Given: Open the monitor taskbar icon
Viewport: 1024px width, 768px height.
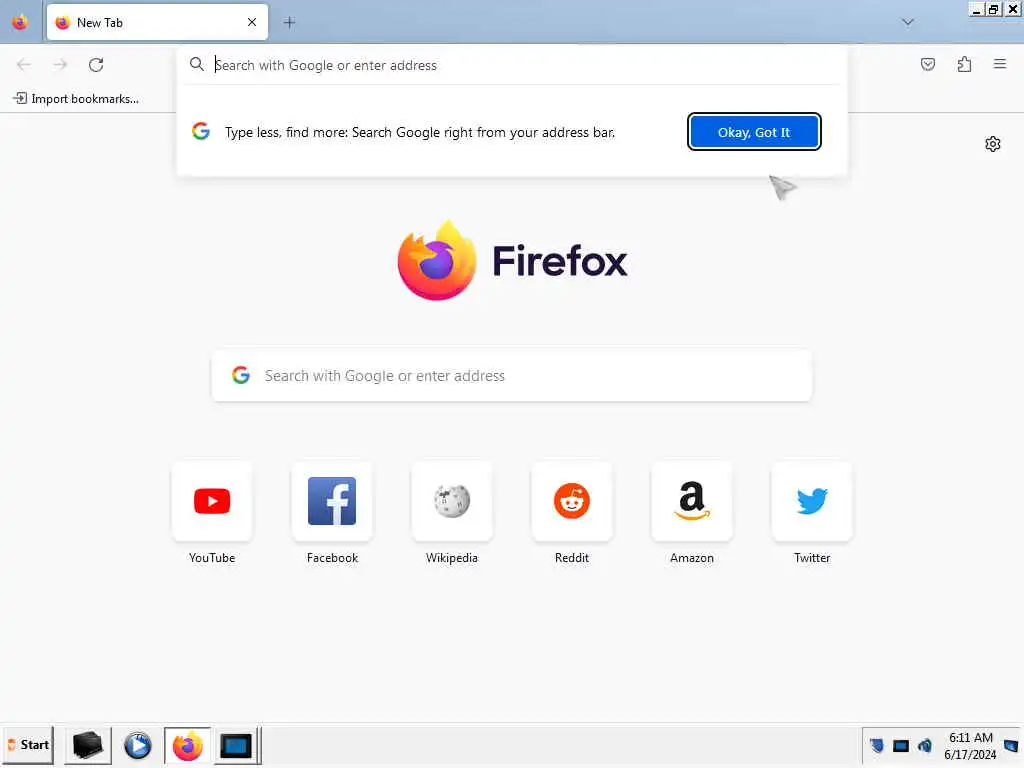Looking at the screenshot, I should pyautogui.click(x=236, y=745).
